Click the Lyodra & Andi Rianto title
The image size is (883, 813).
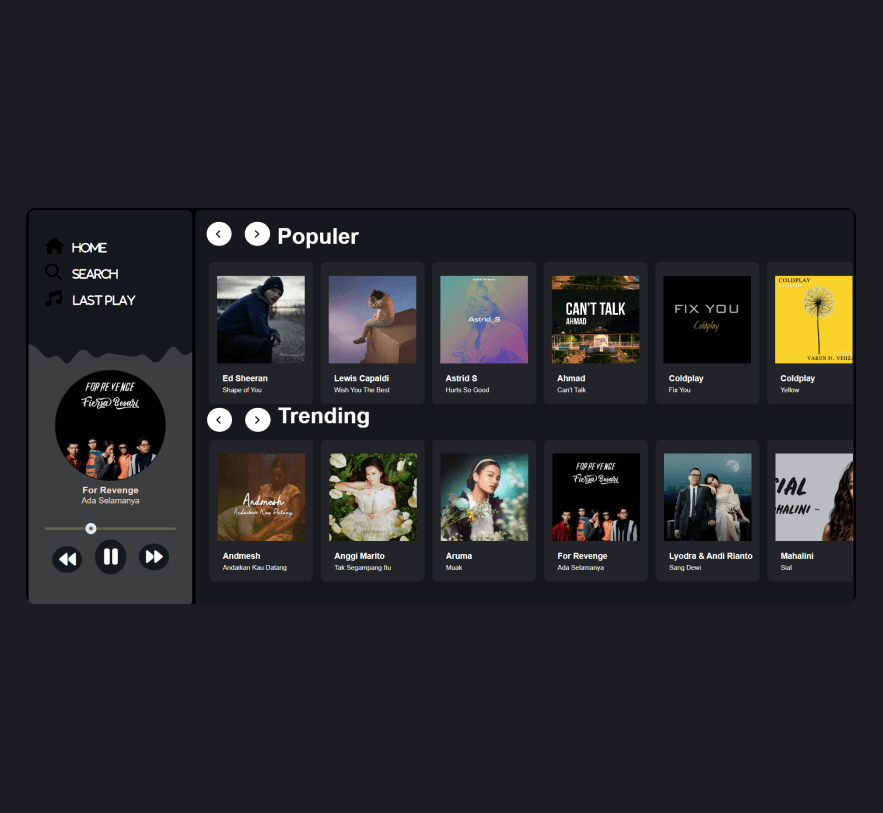click(710, 556)
